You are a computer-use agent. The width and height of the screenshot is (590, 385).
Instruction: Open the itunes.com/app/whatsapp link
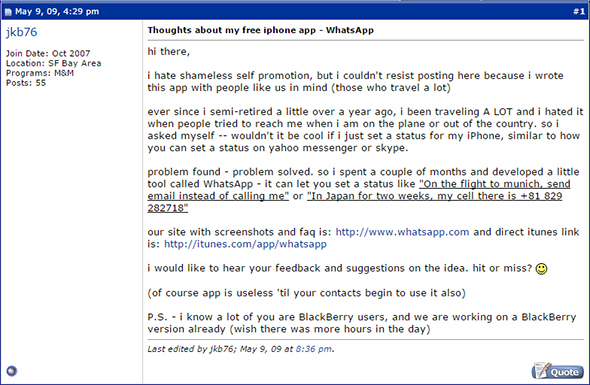point(245,244)
